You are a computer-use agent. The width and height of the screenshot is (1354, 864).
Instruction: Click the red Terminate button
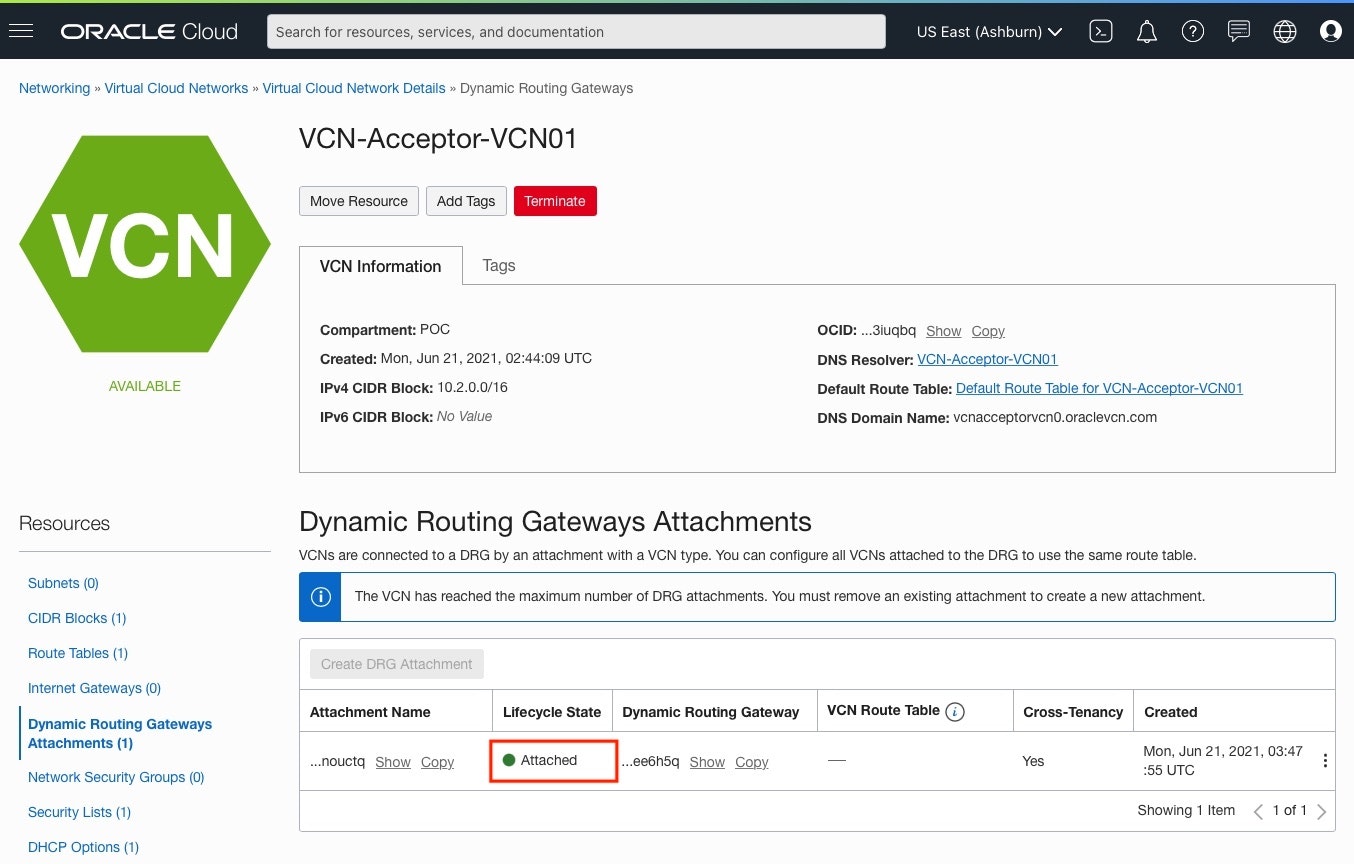pos(555,201)
